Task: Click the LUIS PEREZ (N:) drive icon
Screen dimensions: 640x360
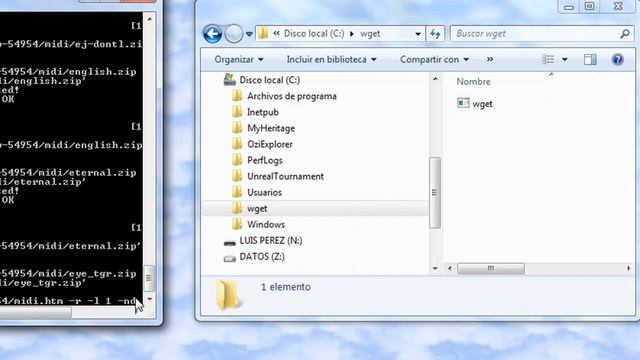Action: [230, 243]
